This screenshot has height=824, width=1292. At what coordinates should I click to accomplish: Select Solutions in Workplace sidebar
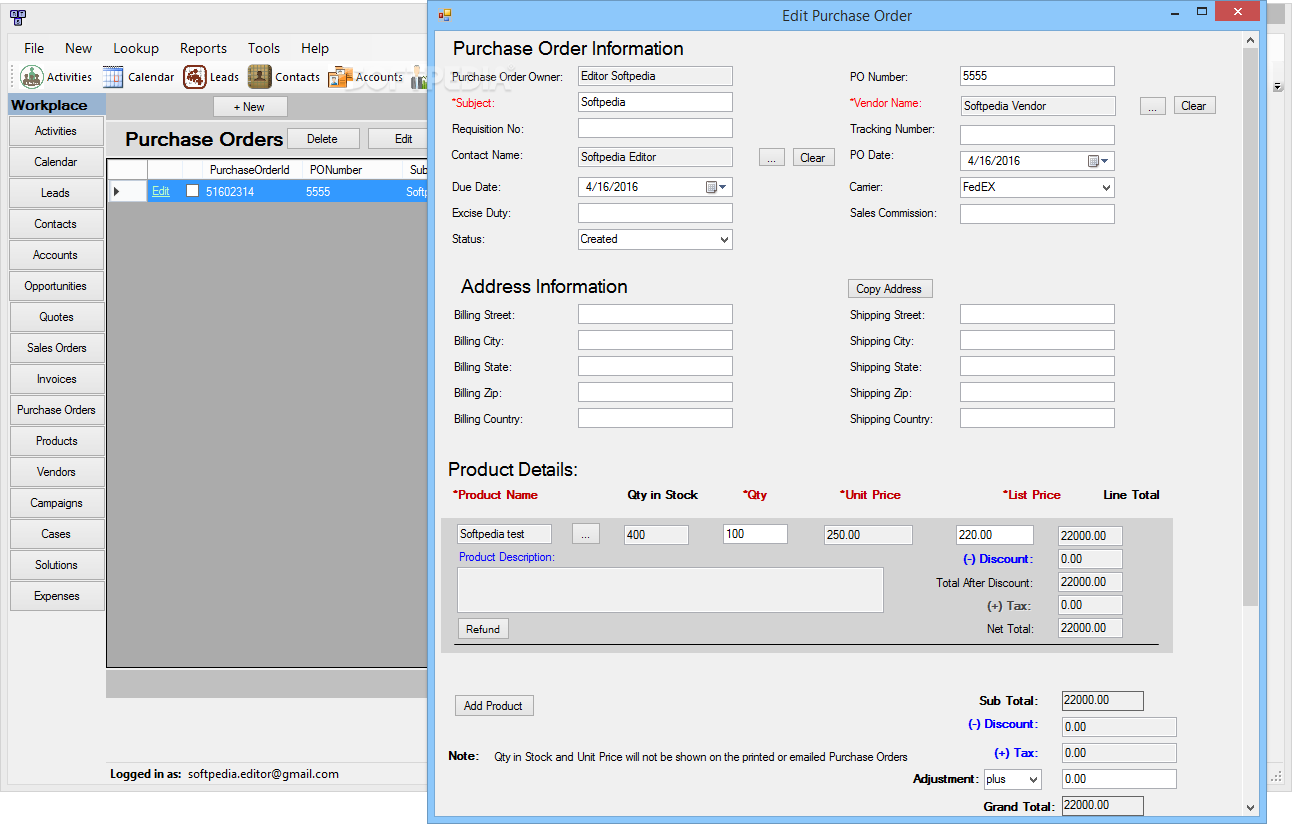click(x=56, y=565)
